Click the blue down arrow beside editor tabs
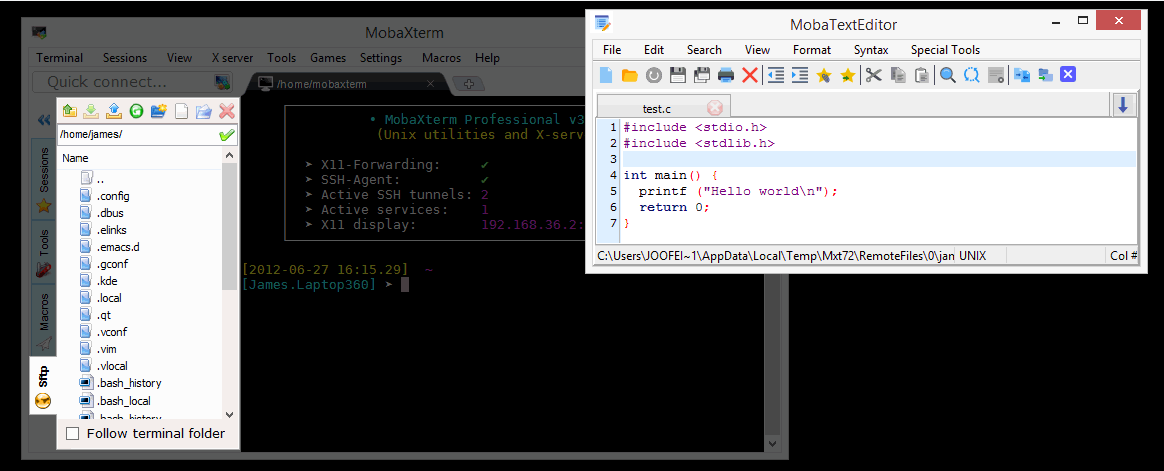This screenshot has height=471, width=1164. (1123, 105)
